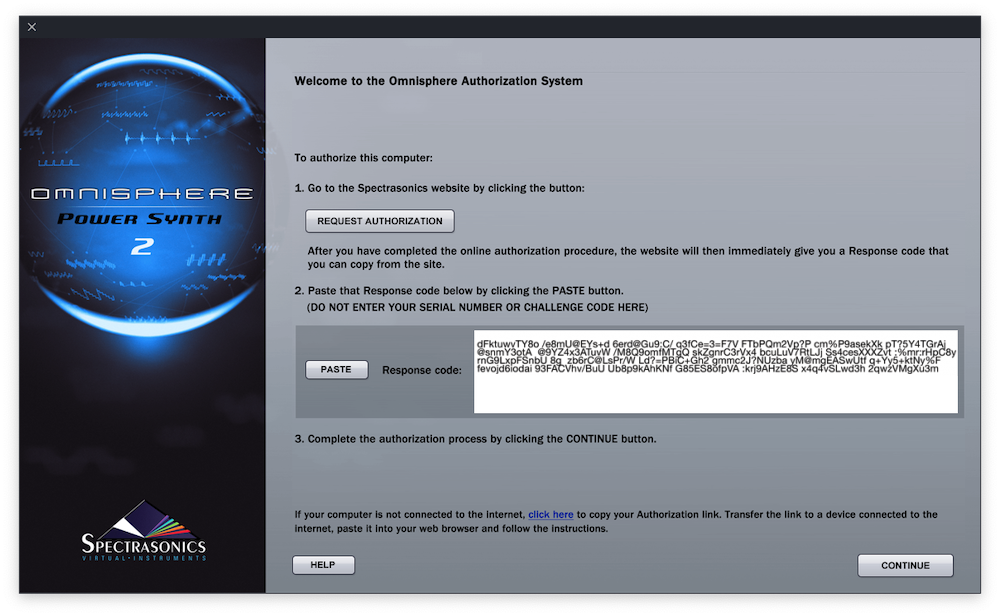Click the PASTE button
This screenshot has height=616, width=1000.
tap(336, 370)
